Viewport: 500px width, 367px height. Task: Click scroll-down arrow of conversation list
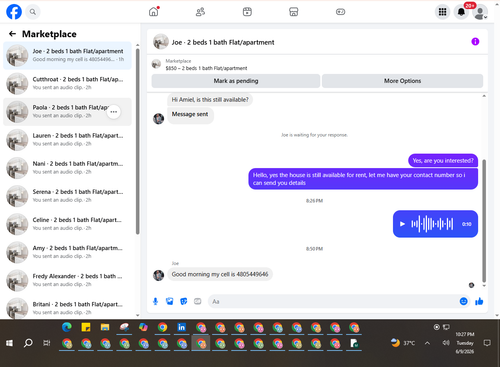click(138, 315)
